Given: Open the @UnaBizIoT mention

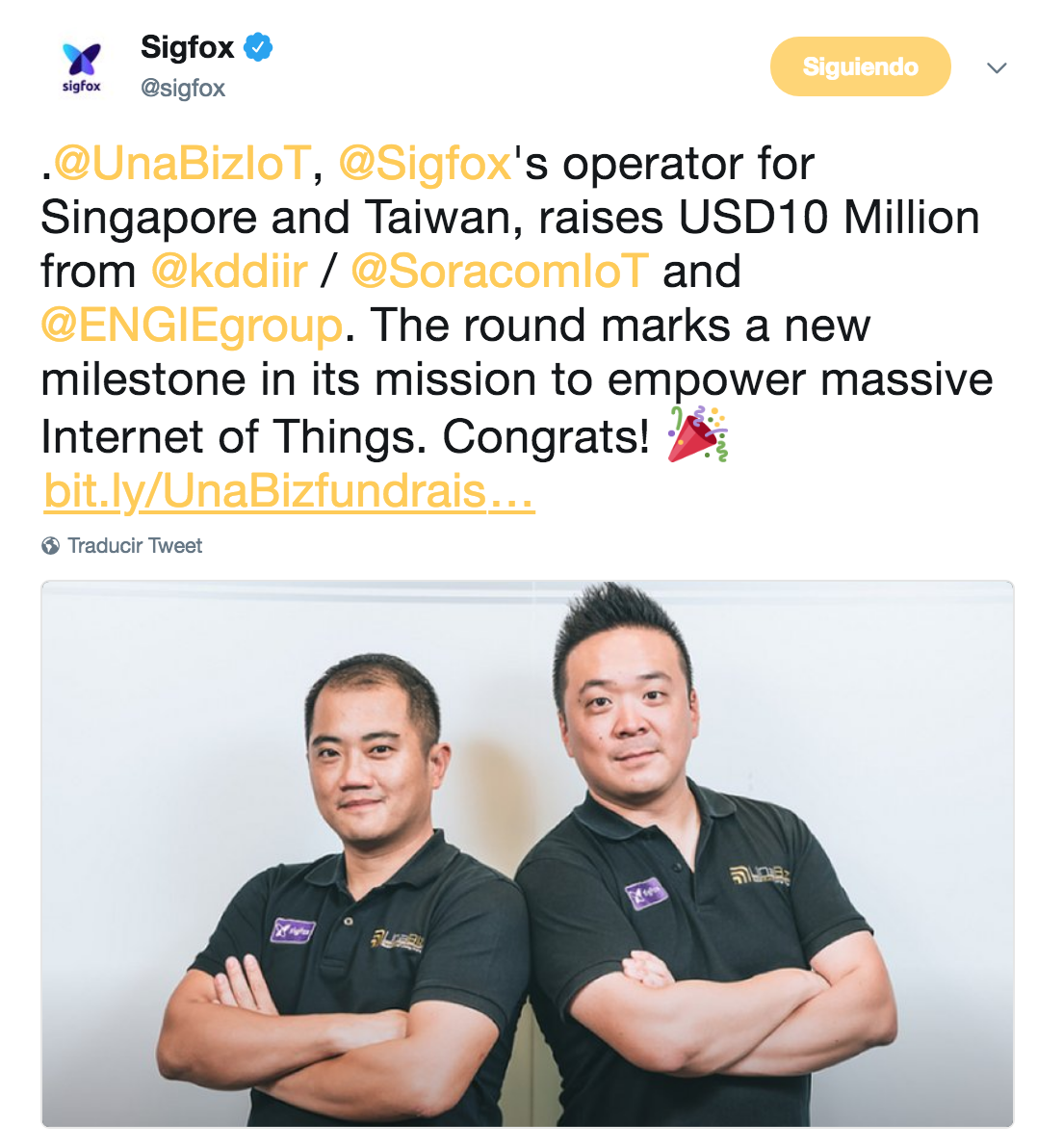Looking at the screenshot, I should click(x=183, y=163).
